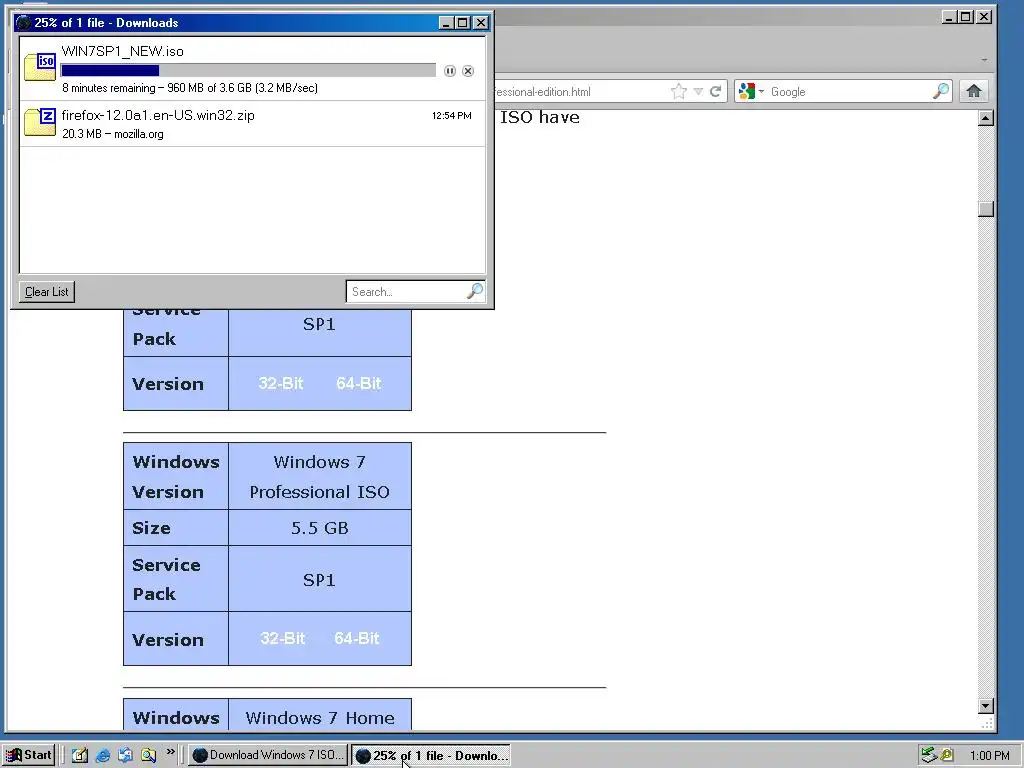Click the 12:54 PM download timestamp
Screen dimensions: 1024x768
pos(451,116)
